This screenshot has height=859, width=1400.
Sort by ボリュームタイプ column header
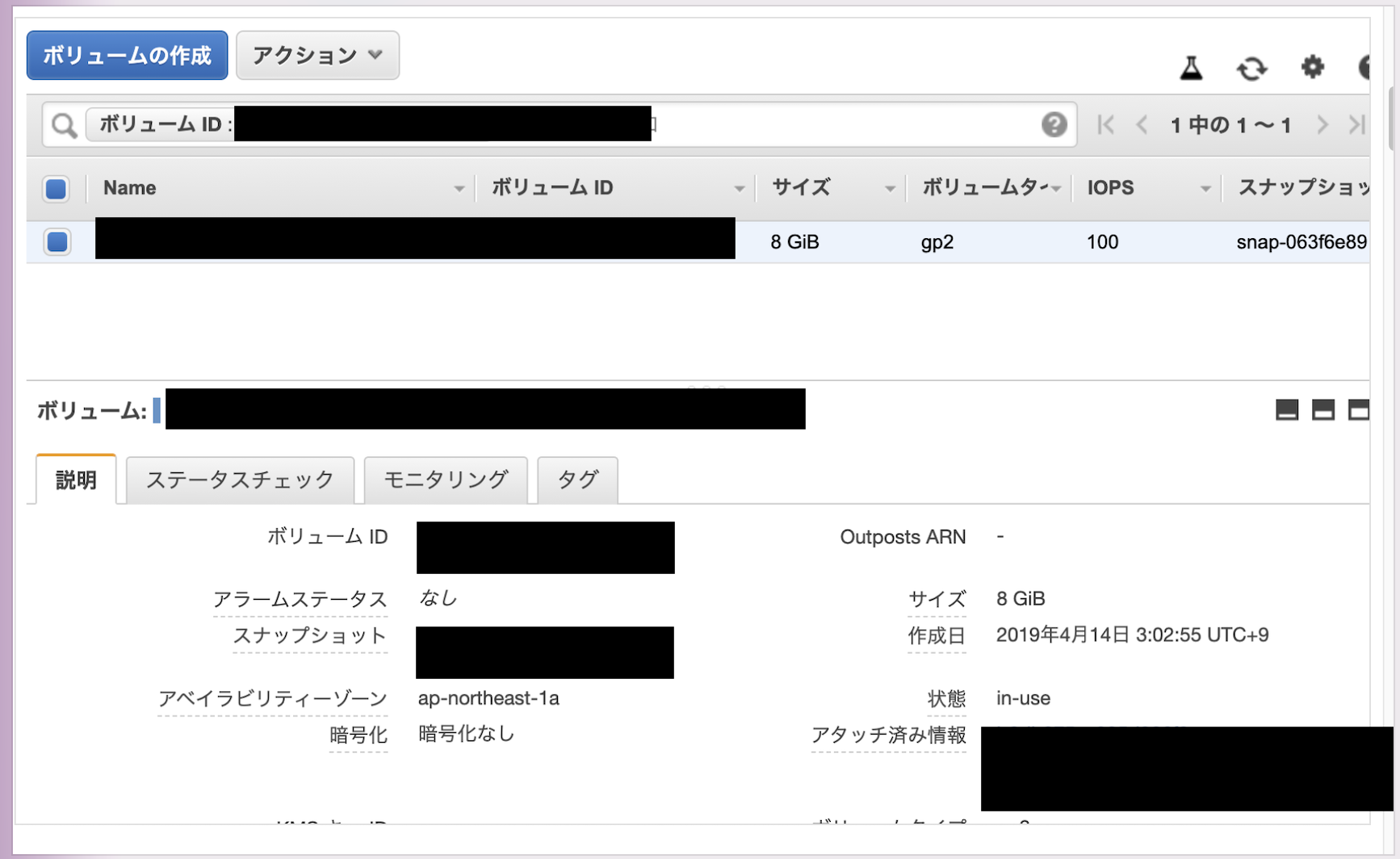(x=989, y=188)
